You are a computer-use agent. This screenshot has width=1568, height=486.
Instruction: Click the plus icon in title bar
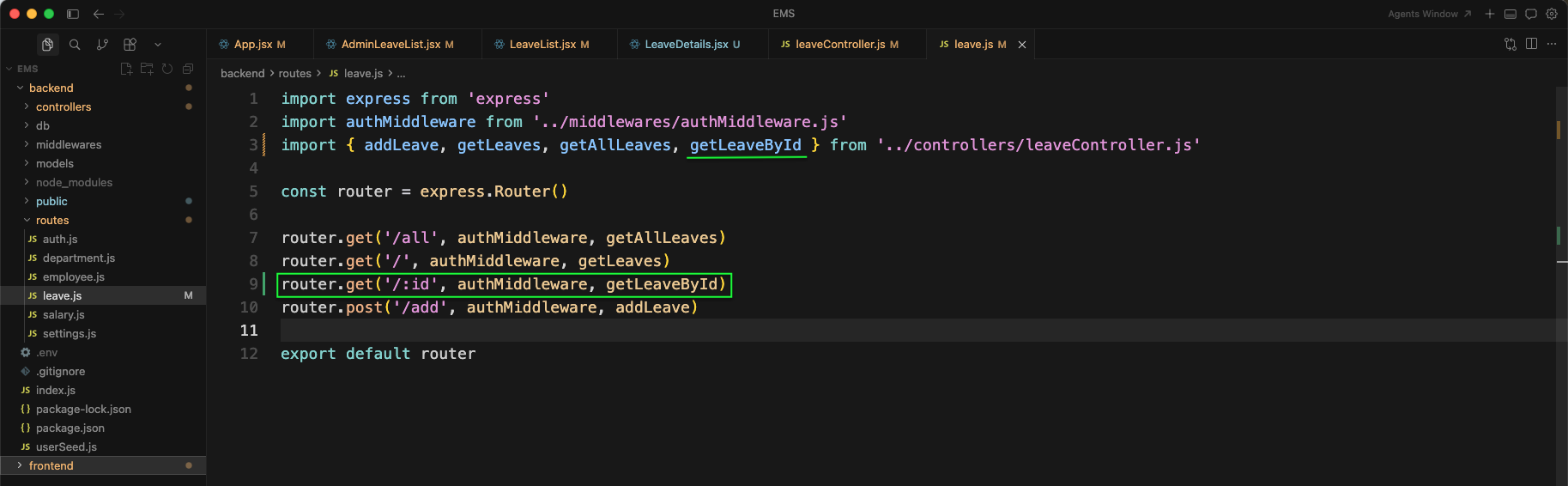[1490, 14]
